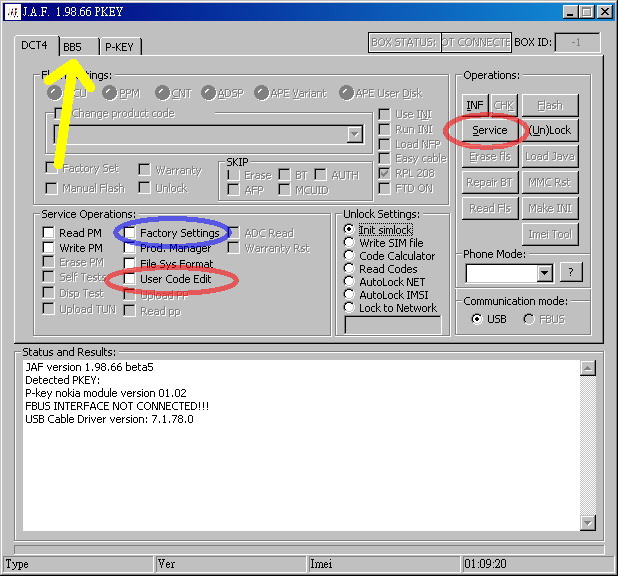Screen dimensions: 618x576
Task: Enable the Factory Settings checkbox
Action: tap(130, 233)
